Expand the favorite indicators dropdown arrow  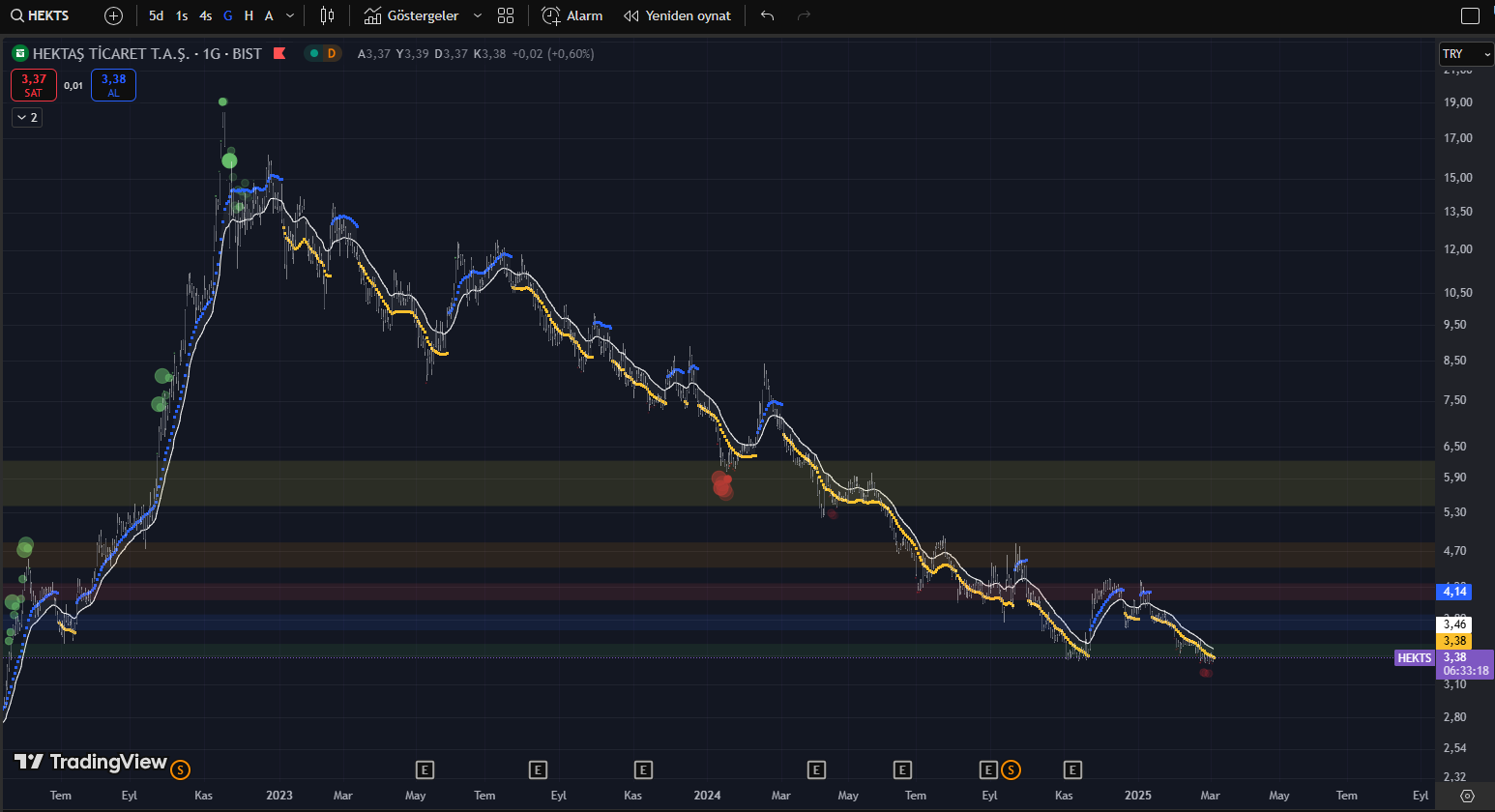coord(478,15)
